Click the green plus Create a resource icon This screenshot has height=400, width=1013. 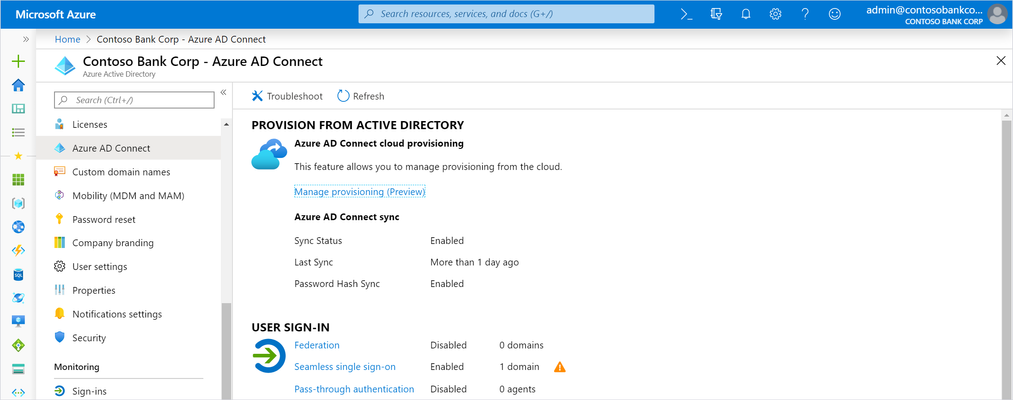click(19, 61)
